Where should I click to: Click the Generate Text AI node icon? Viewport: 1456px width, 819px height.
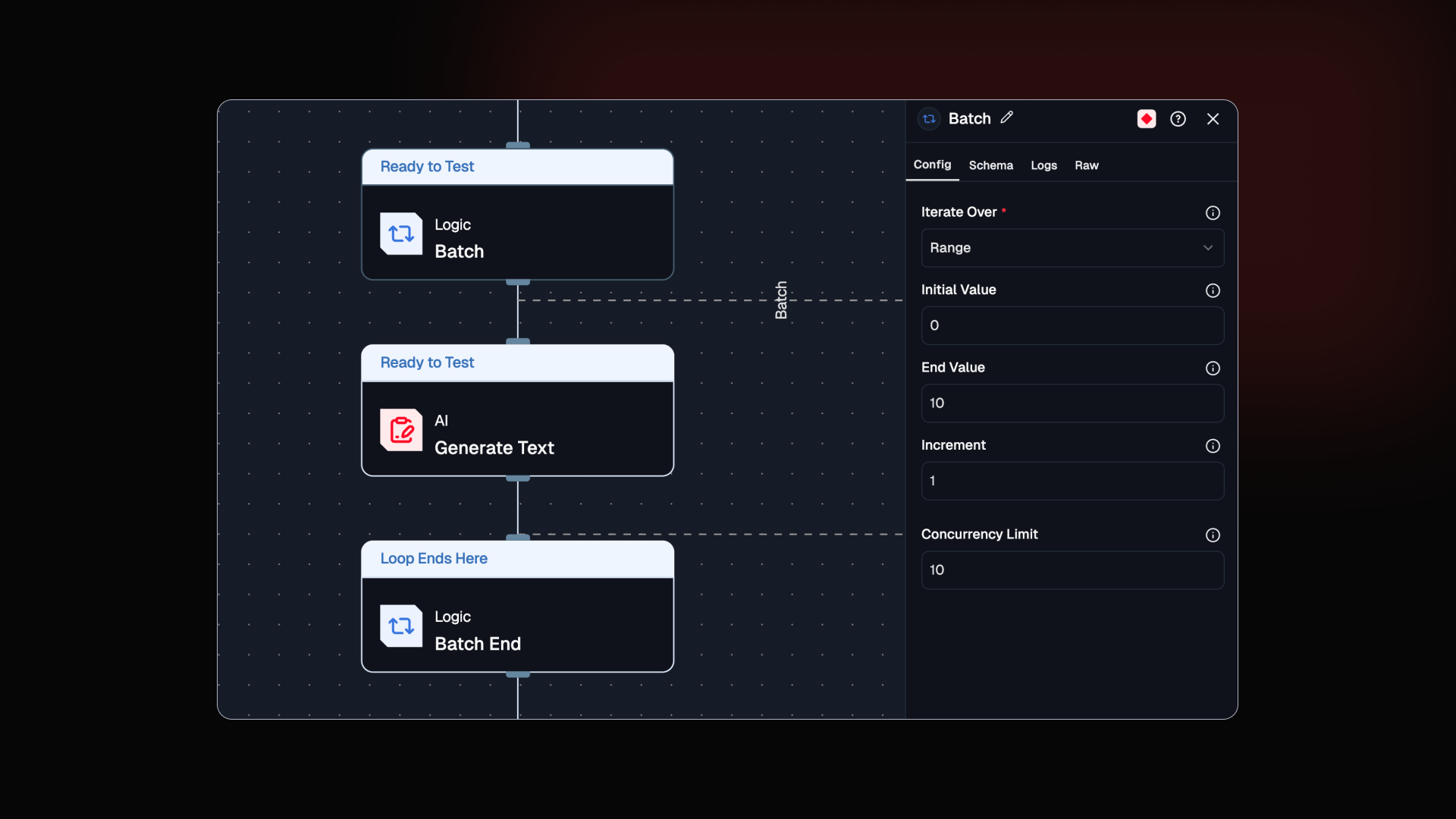click(x=401, y=431)
